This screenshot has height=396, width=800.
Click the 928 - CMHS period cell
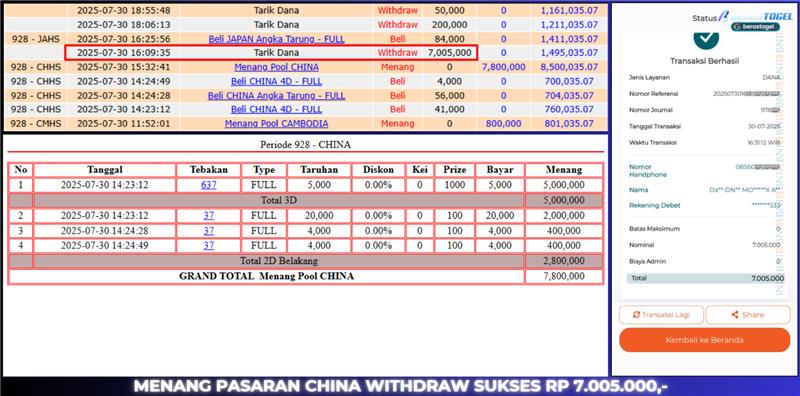(35, 123)
